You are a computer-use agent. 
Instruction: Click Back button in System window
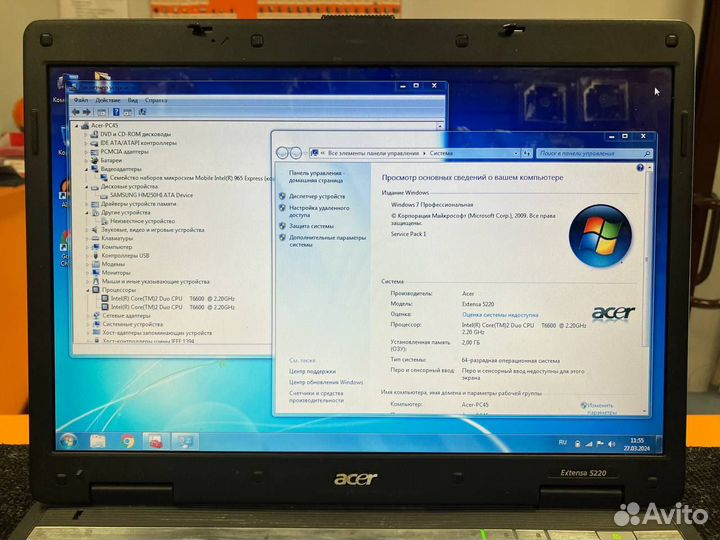283,153
